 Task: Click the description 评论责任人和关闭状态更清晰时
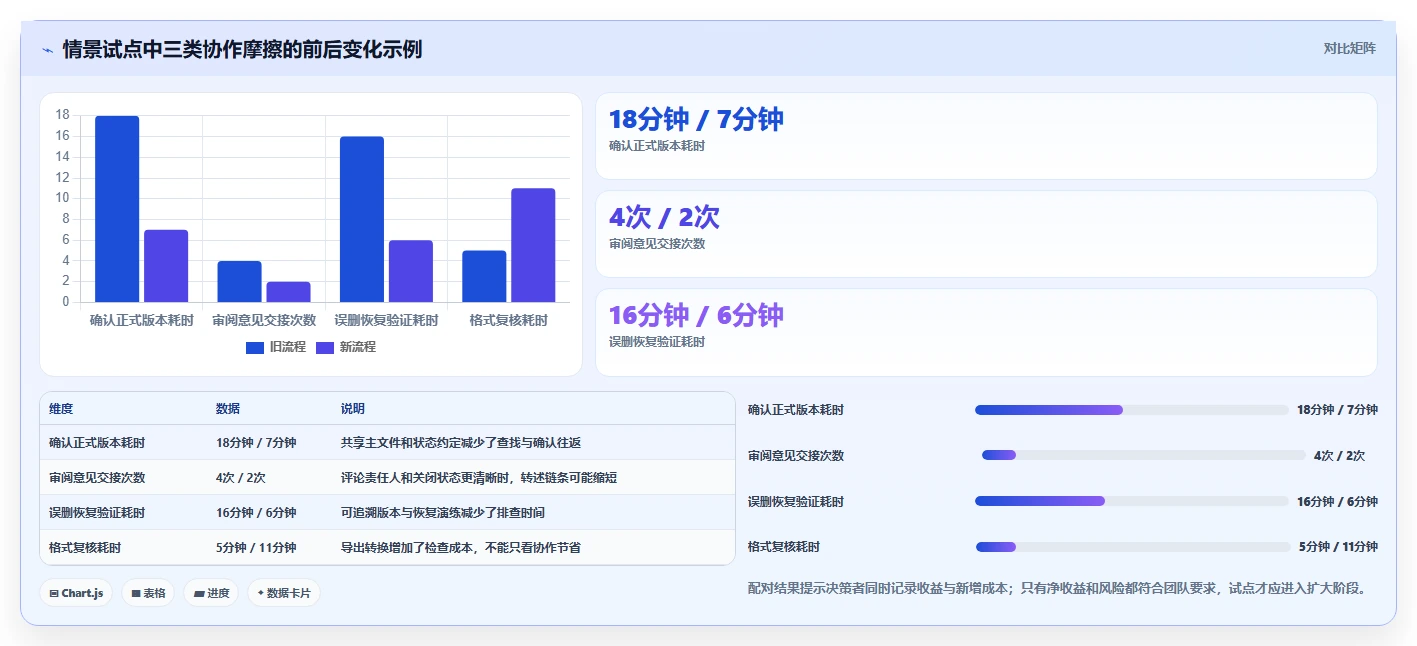point(425,478)
